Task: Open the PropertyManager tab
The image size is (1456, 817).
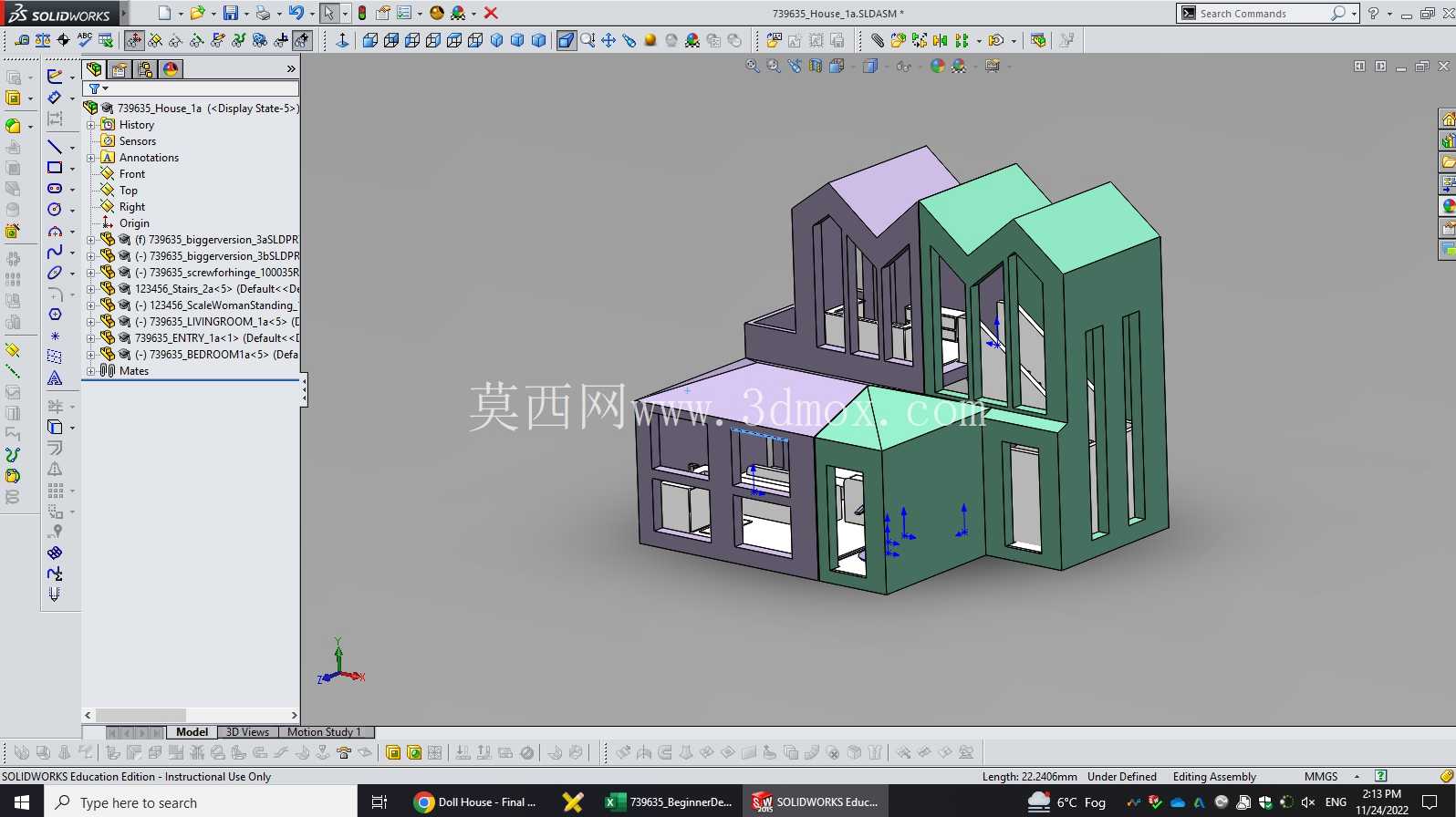Action: point(120,69)
